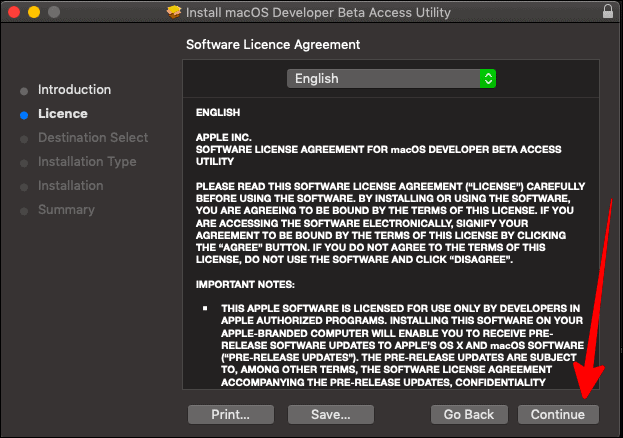Go Back to the previous step
Image resolution: width=623 pixels, height=438 pixels.
coord(469,415)
